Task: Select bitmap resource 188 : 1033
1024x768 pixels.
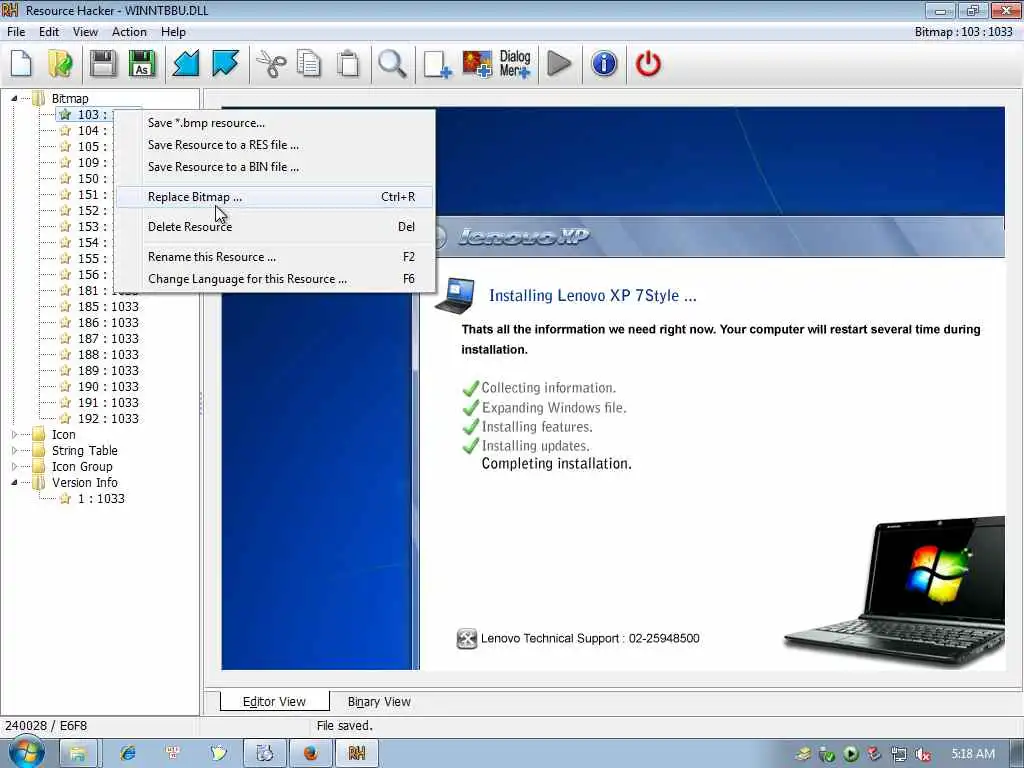Action: tap(108, 355)
